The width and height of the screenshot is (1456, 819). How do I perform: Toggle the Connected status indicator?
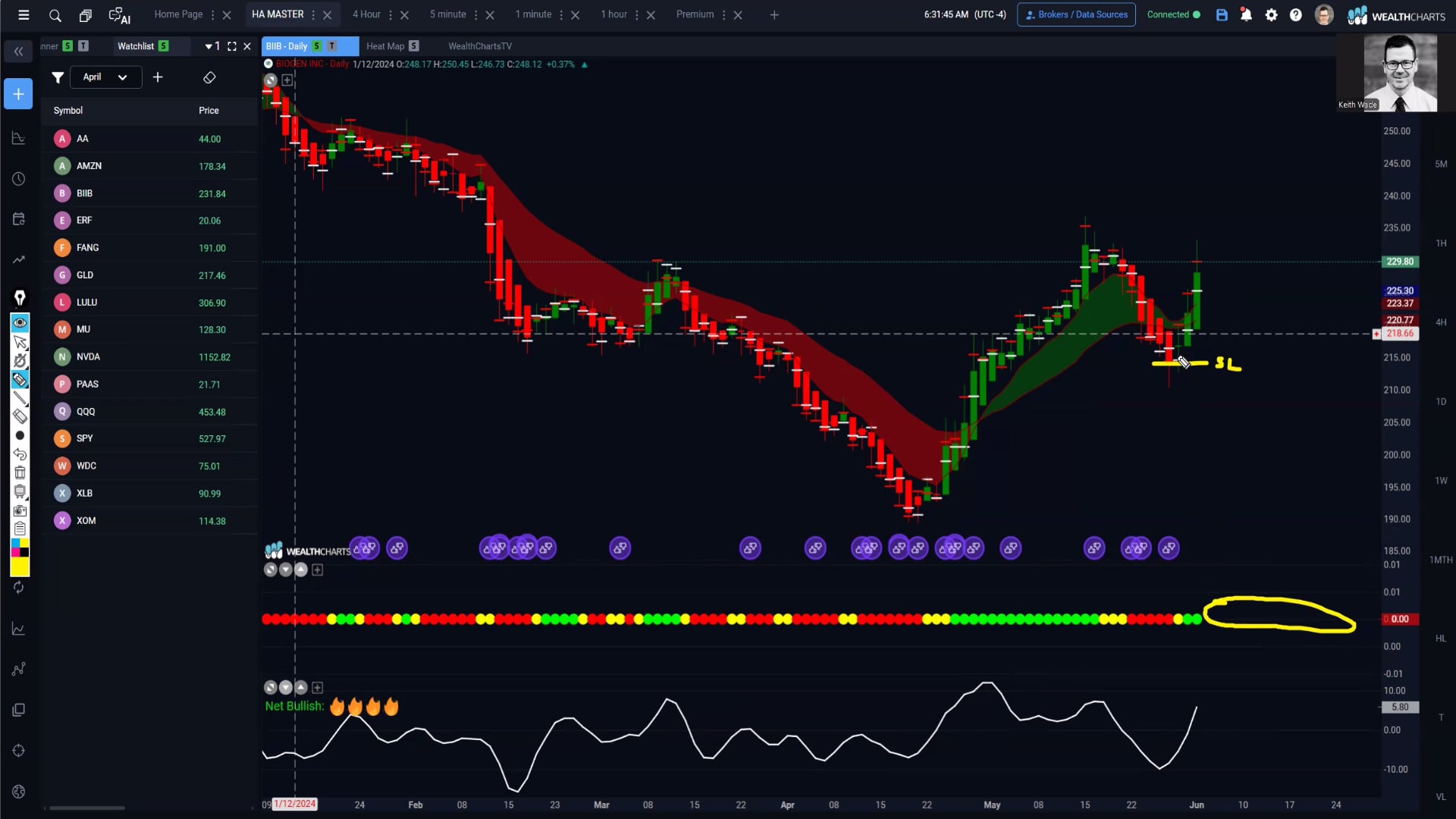[x=1173, y=14]
